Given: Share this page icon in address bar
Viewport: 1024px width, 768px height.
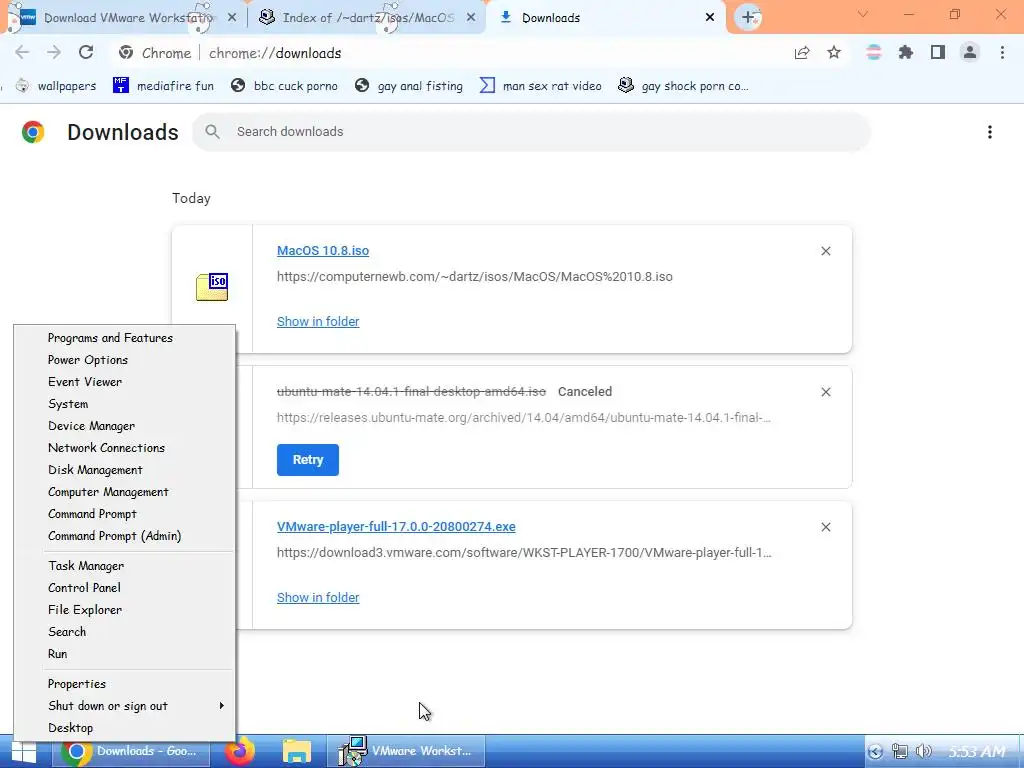Looking at the screenshot, I should [x=802, y=53].
